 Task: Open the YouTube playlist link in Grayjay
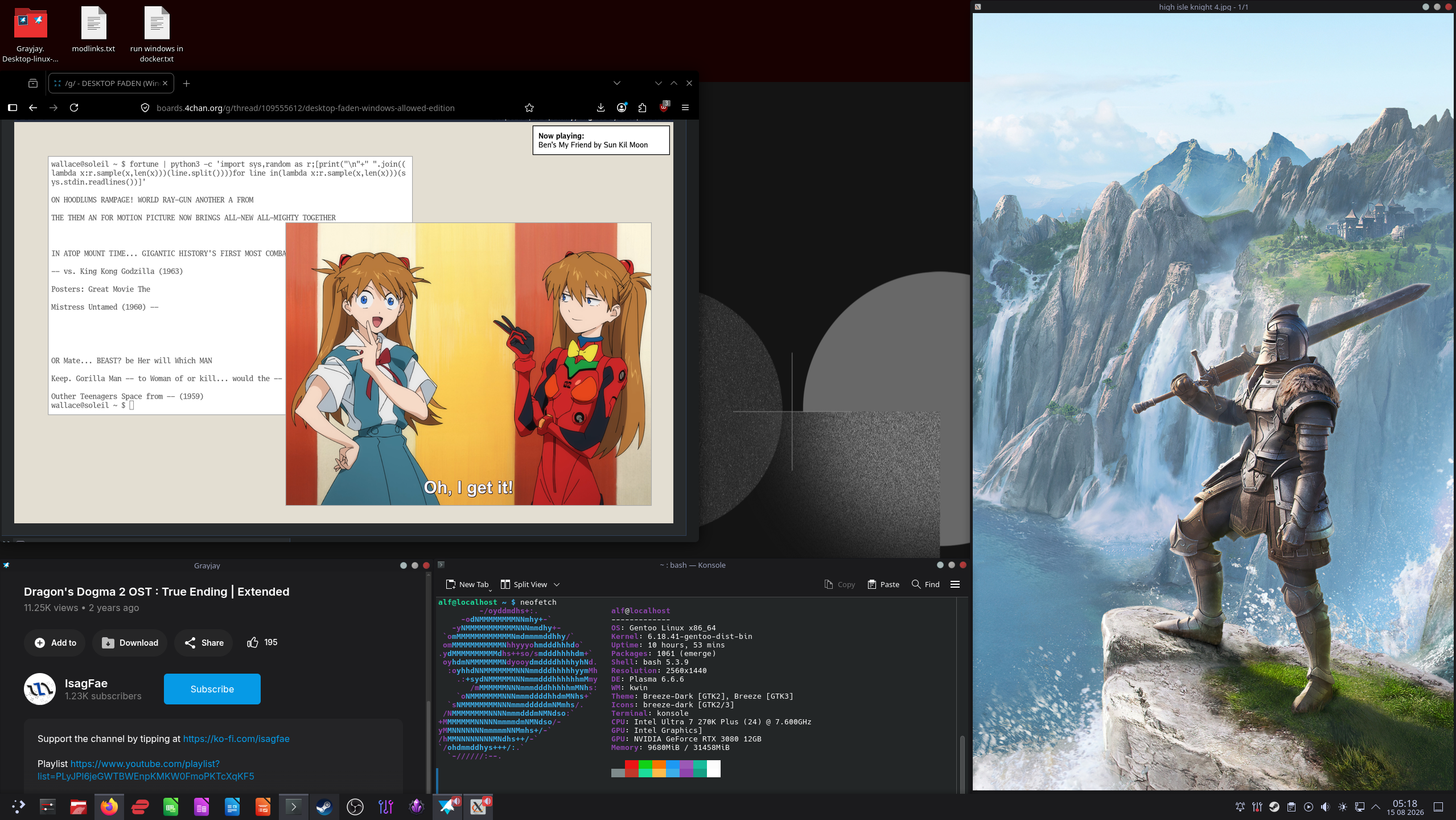tap(146, 770)
